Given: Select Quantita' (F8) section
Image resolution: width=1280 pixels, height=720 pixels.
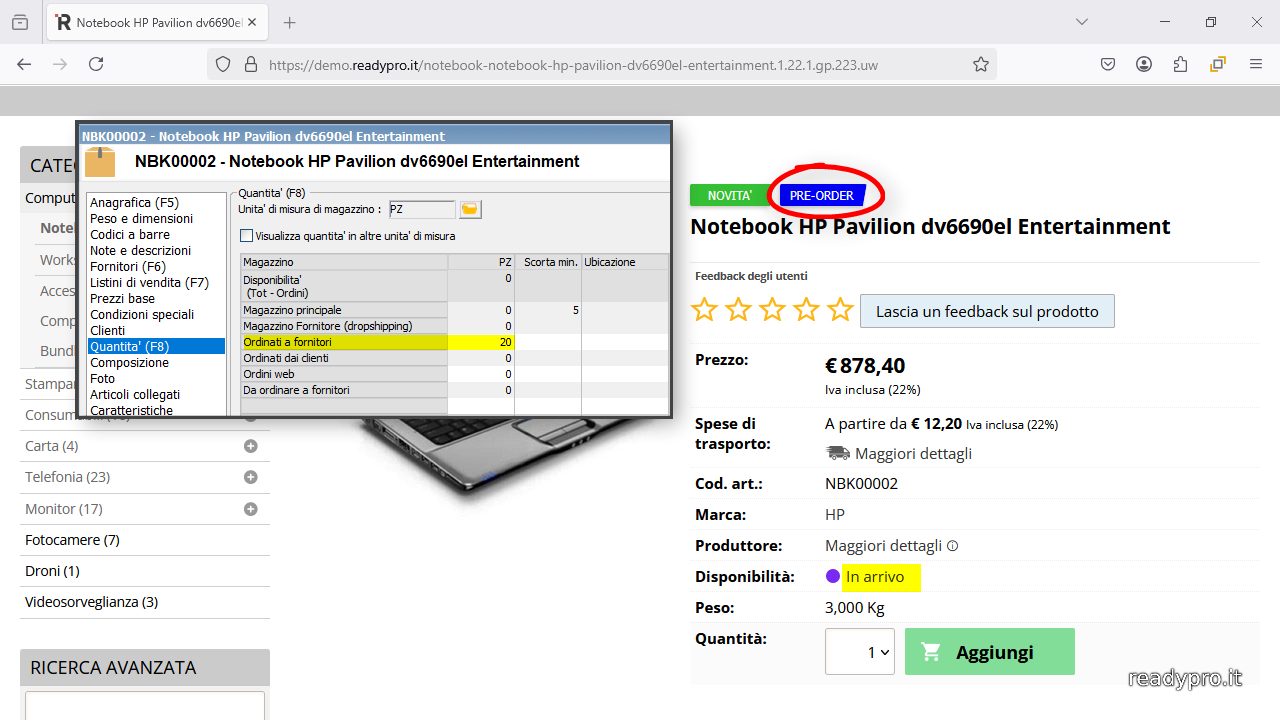Looking at the screenshot, I should [x=155, y=346].
